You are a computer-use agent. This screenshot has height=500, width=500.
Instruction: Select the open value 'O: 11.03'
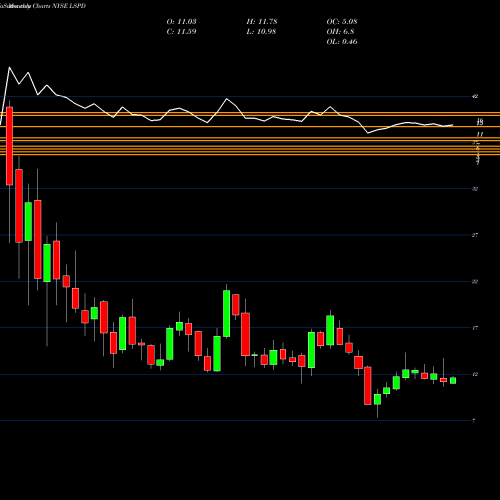point(181,22)
